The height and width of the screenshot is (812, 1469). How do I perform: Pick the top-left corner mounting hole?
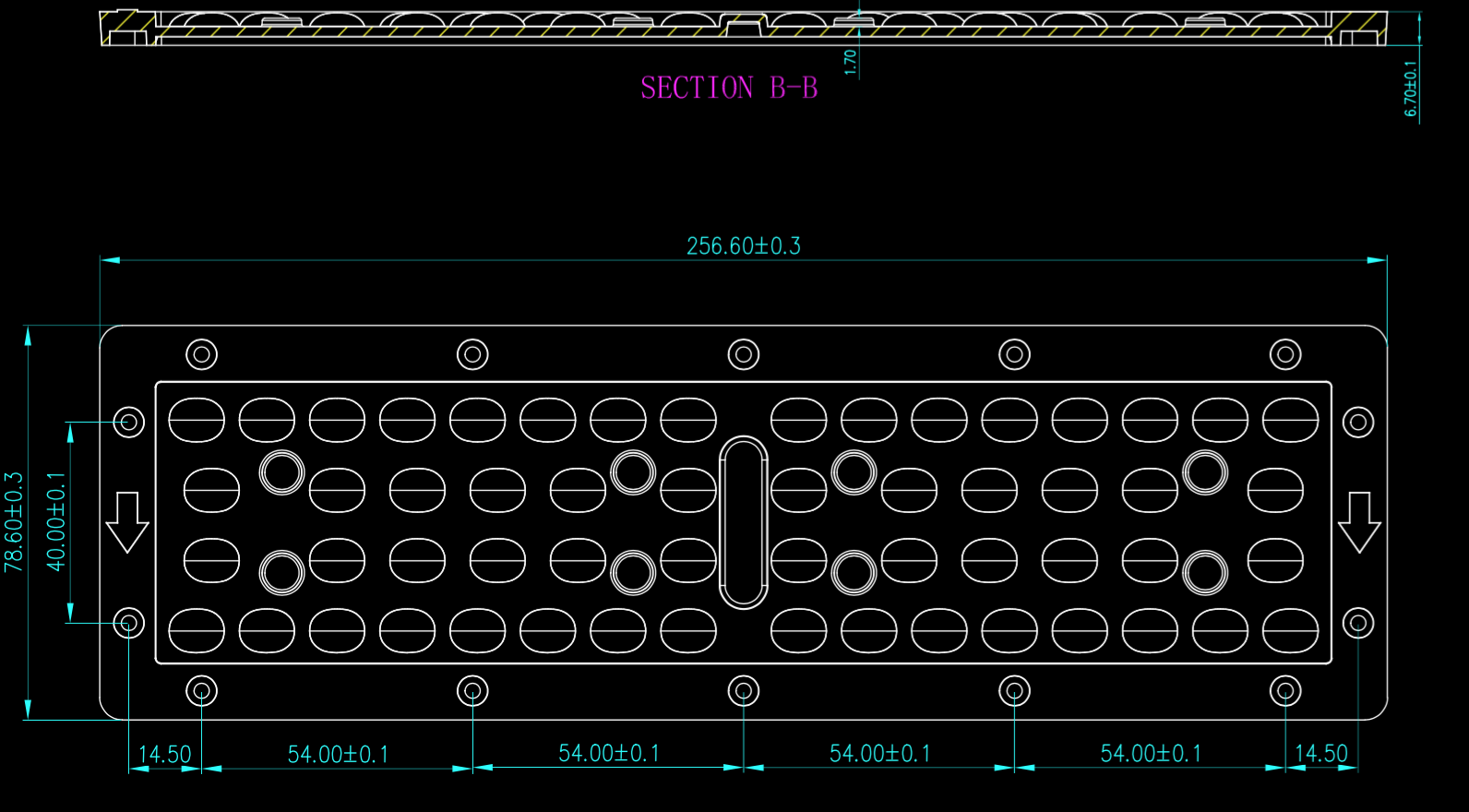click(202, 354)
